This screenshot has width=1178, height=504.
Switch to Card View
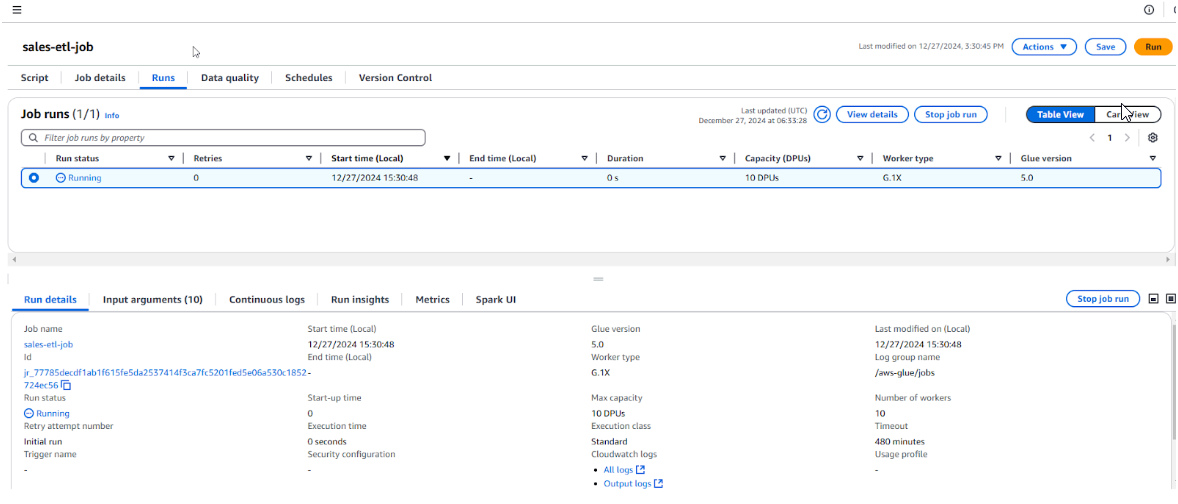tap(1127, 115)
